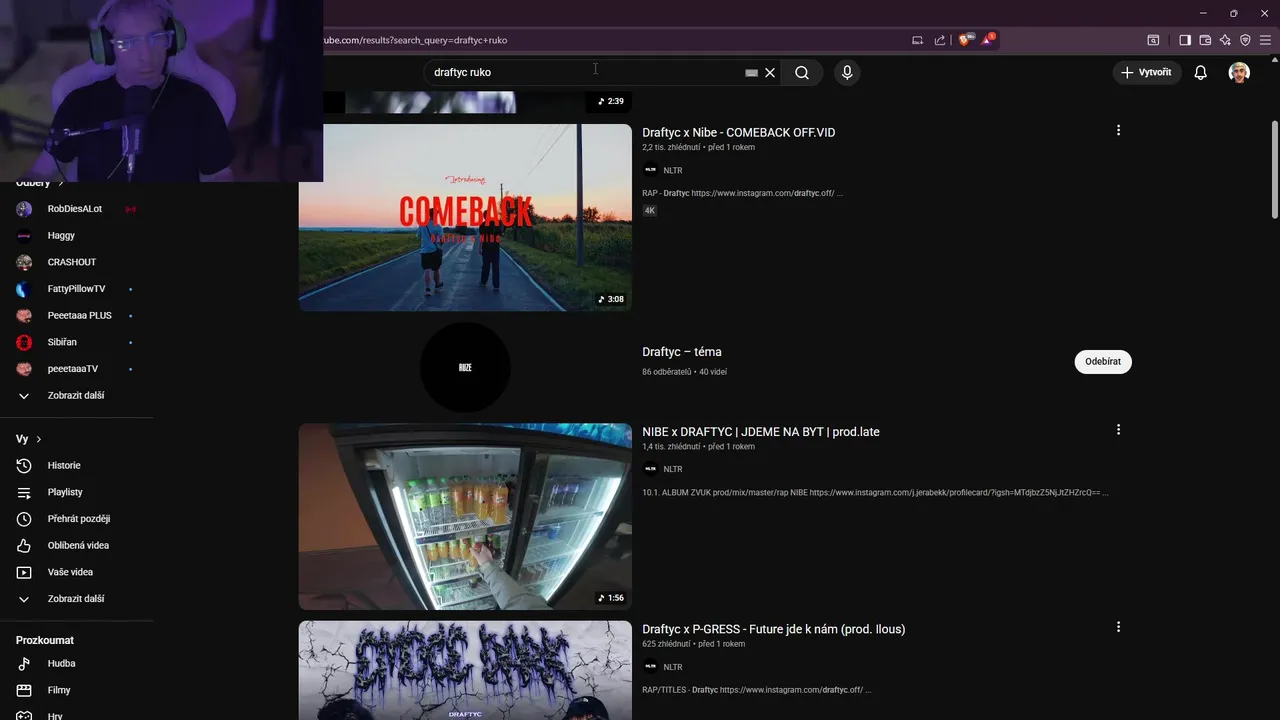Open Draftyc – téma channel name
The image size is (1280, 720).
(x=682, y=352)
